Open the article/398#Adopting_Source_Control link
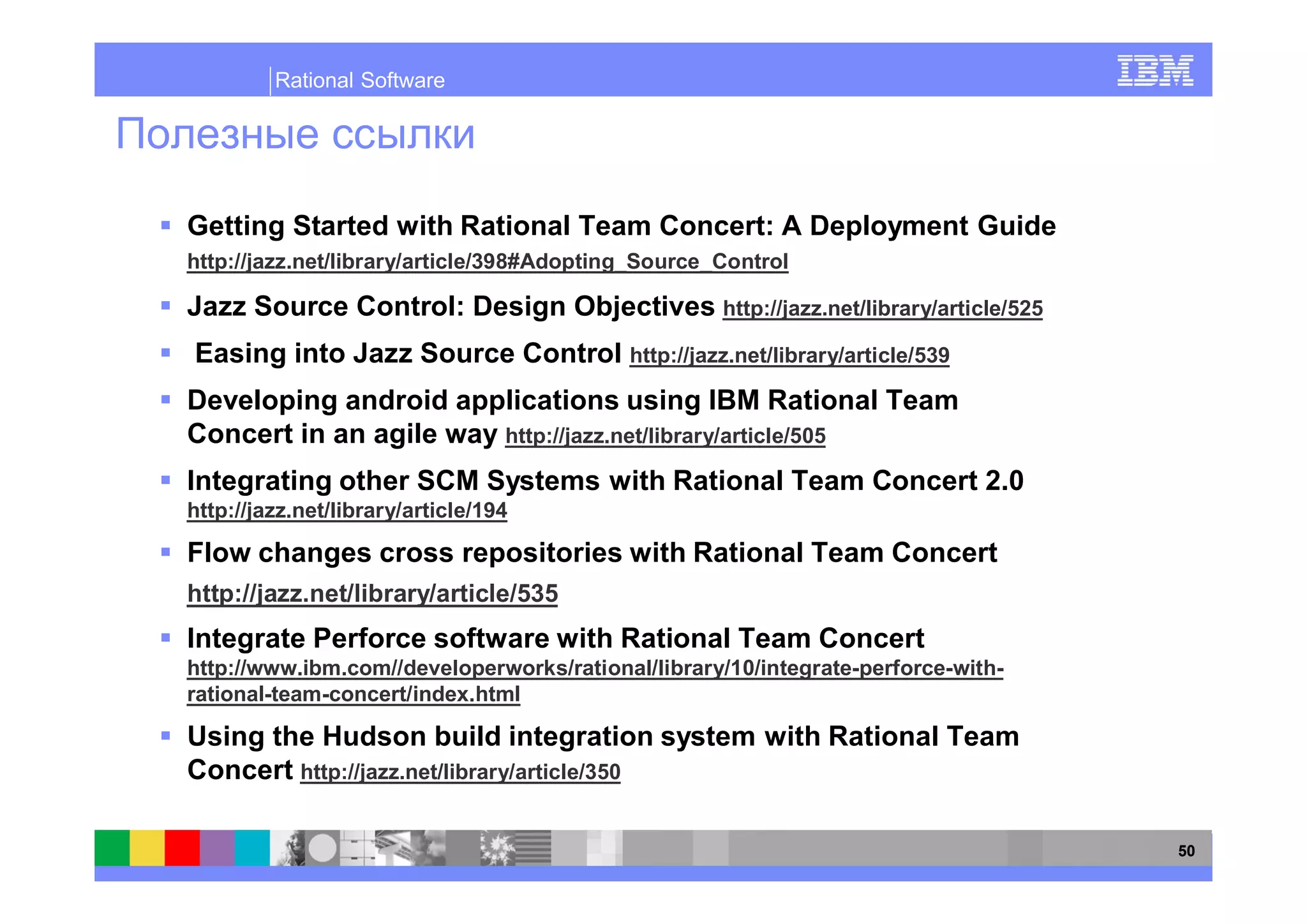The image size is (1307, 924). pos(488,262)
